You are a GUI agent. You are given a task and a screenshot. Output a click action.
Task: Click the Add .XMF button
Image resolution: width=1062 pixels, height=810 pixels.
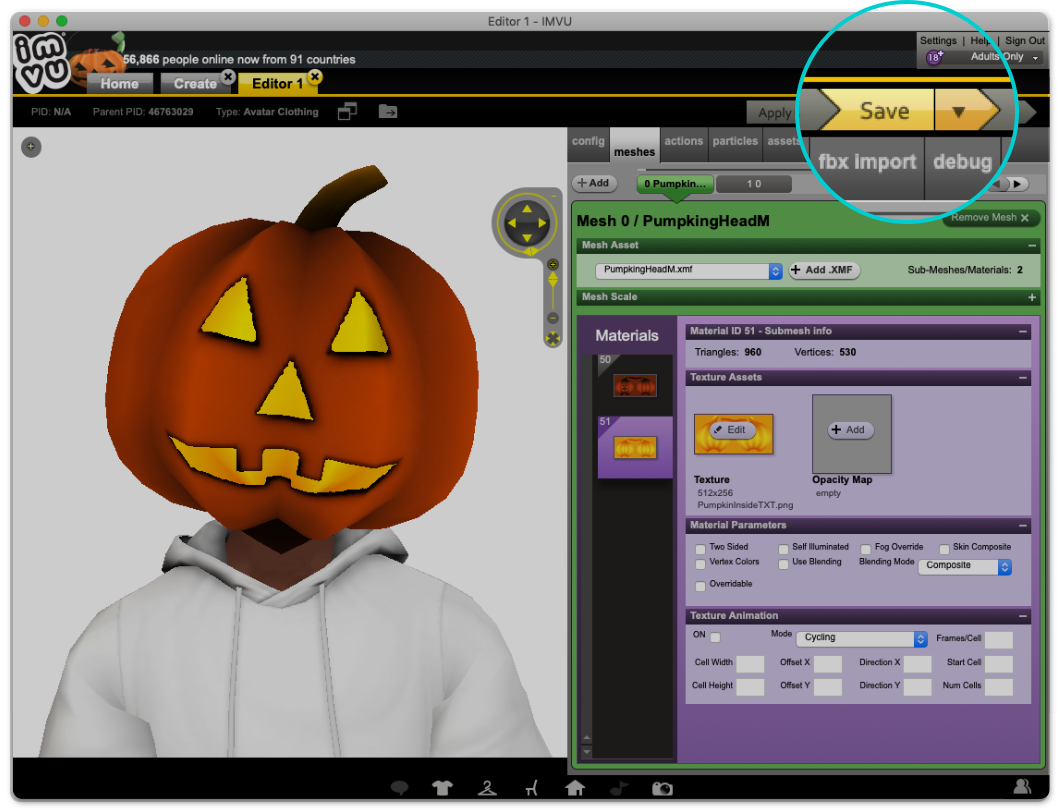point(824,270)
